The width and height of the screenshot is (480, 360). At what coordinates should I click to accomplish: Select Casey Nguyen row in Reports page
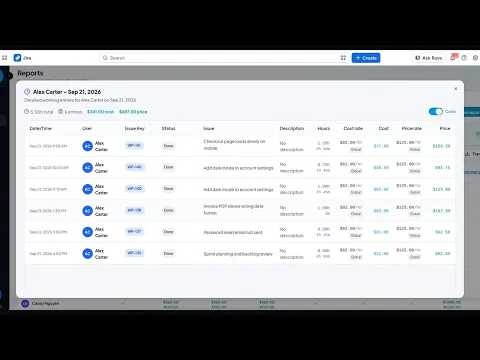point(240,304)
